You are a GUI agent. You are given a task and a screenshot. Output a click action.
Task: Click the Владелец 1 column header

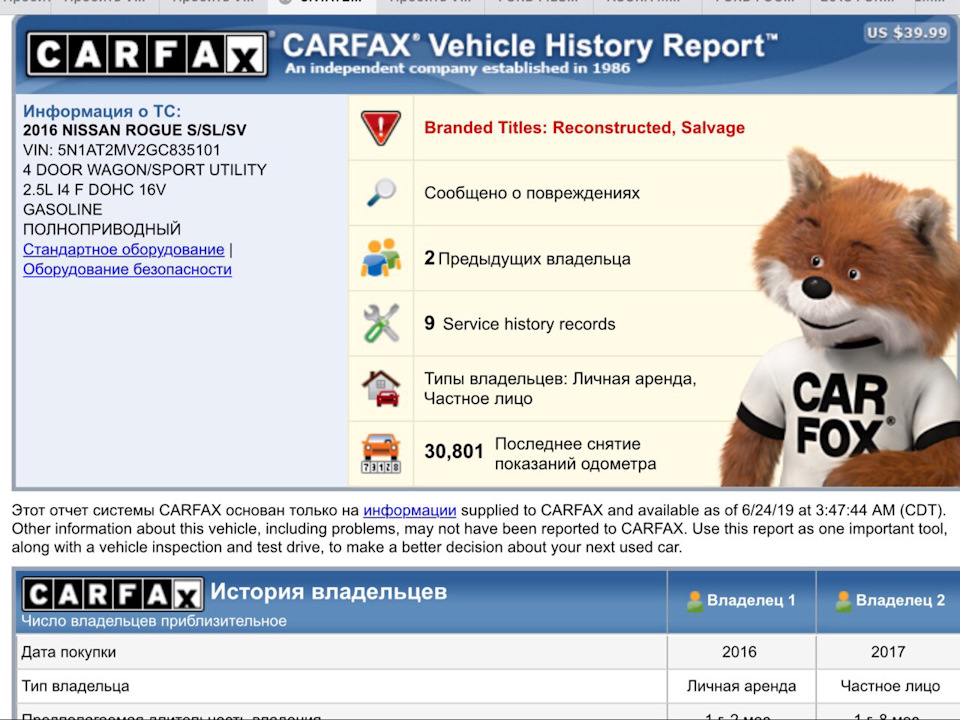[x=741, y=601]
